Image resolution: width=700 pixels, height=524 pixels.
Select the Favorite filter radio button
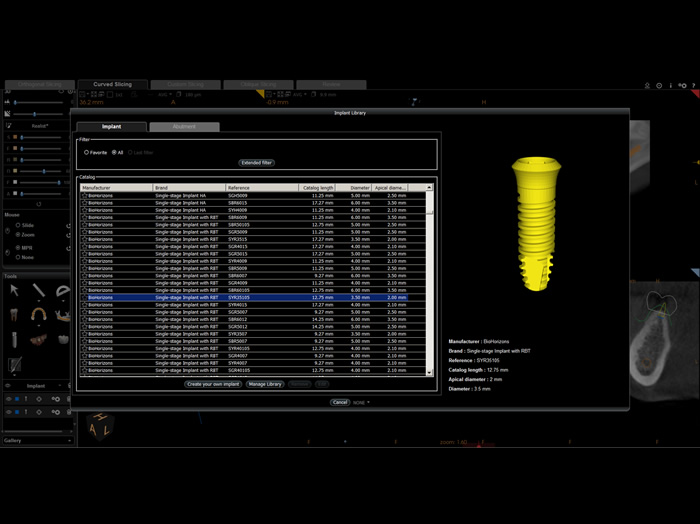coord(86,153)
